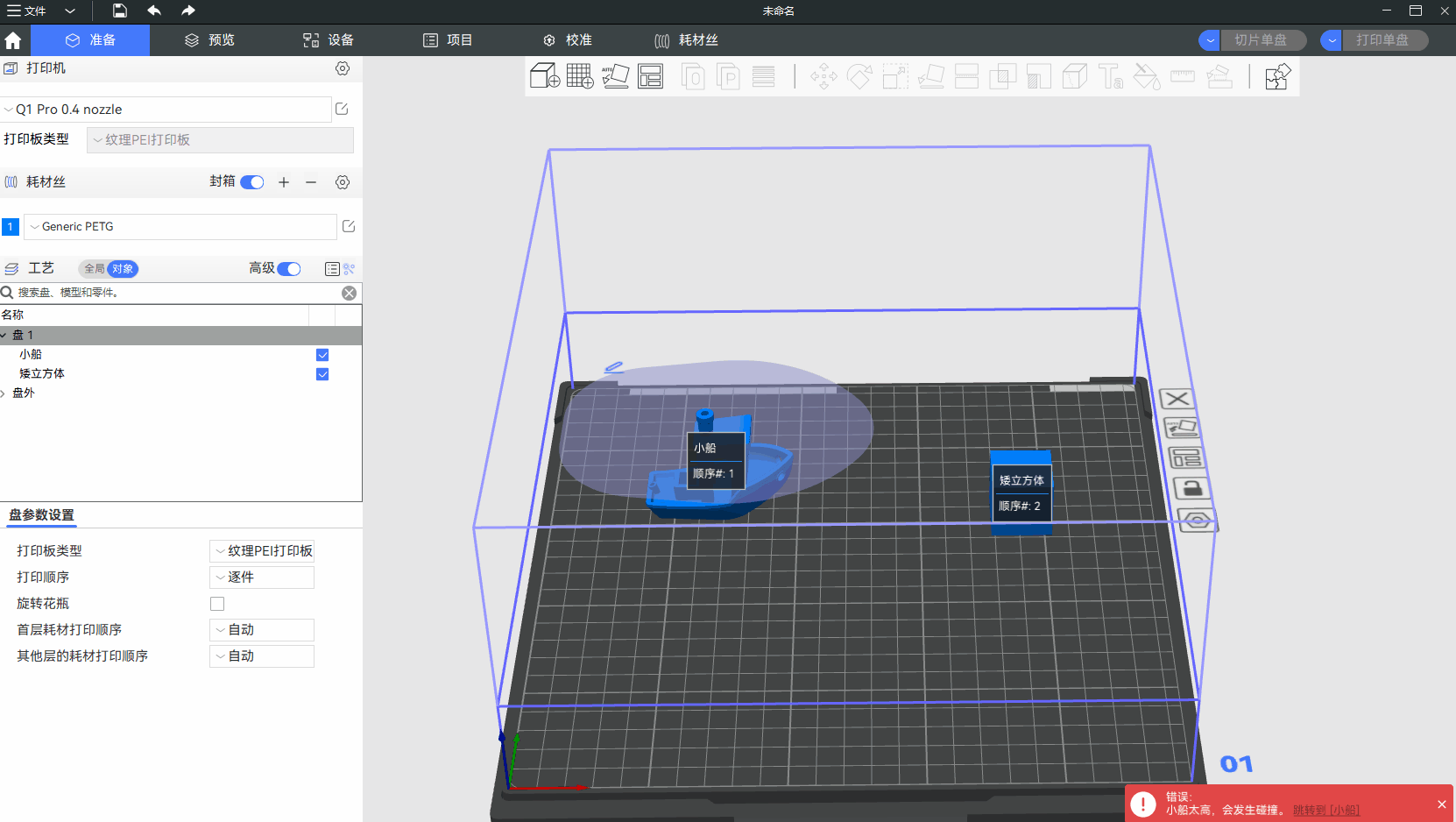1456x822 pixels.
Task: Add a filament with the plus icon
Action: [x=284, y=182]
